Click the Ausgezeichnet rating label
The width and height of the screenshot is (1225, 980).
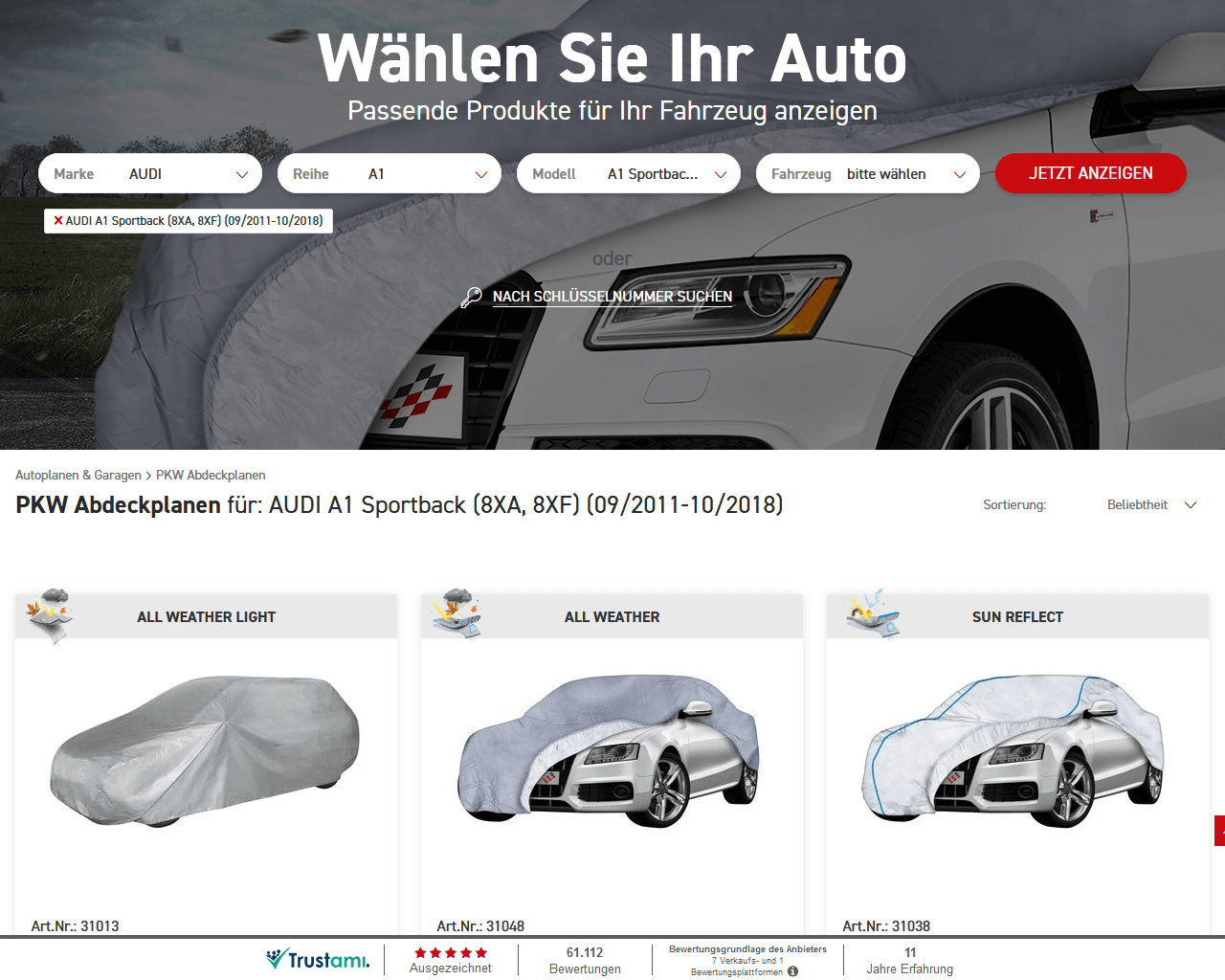pos(451,969)
